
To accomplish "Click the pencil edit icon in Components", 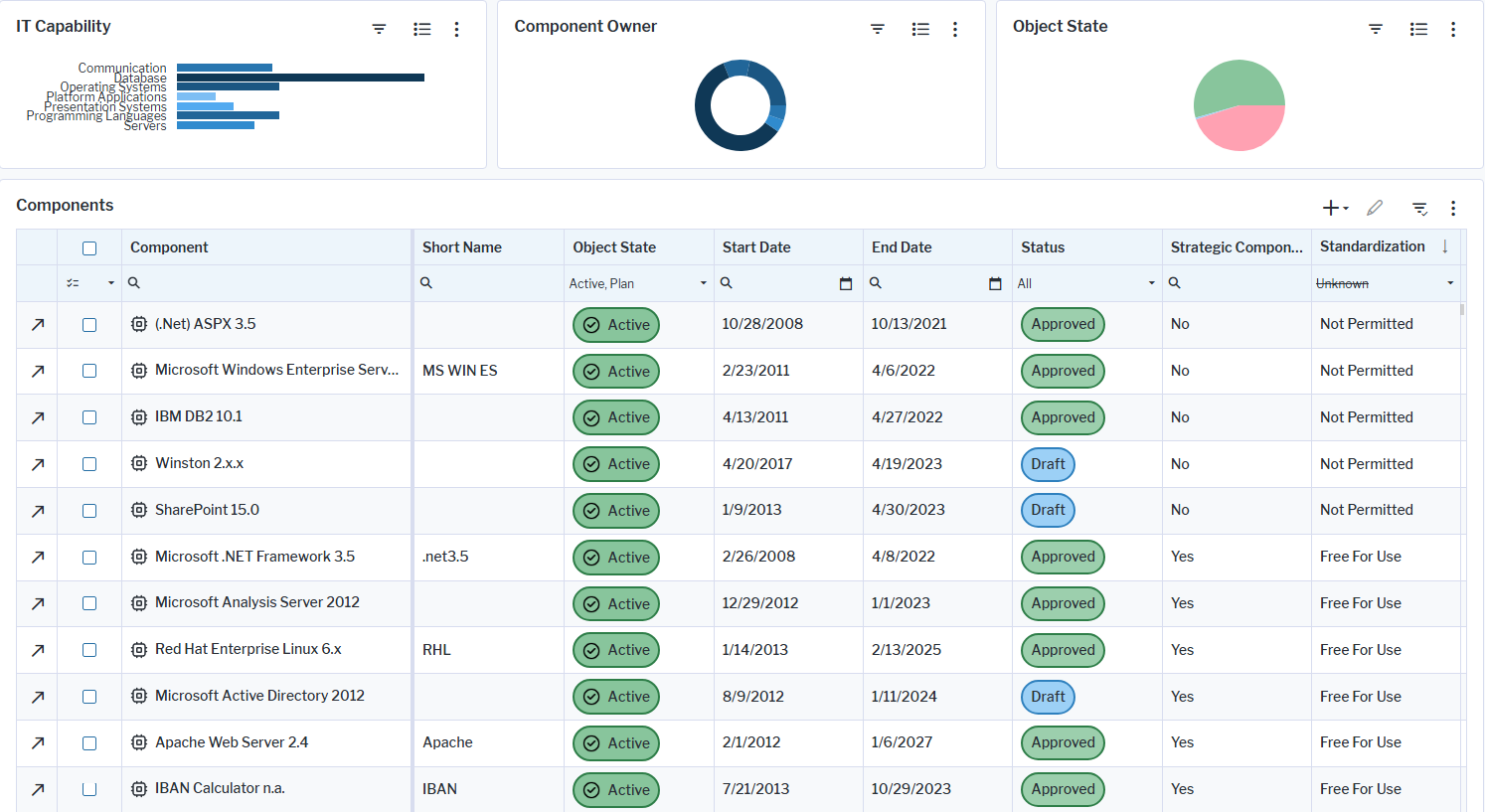I will [x=1375, y=208].
